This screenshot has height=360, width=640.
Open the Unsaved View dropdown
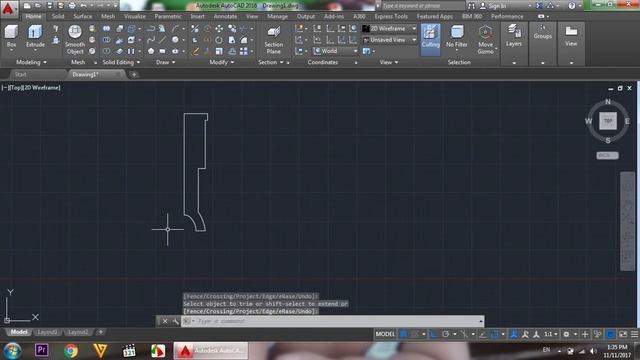390,40
